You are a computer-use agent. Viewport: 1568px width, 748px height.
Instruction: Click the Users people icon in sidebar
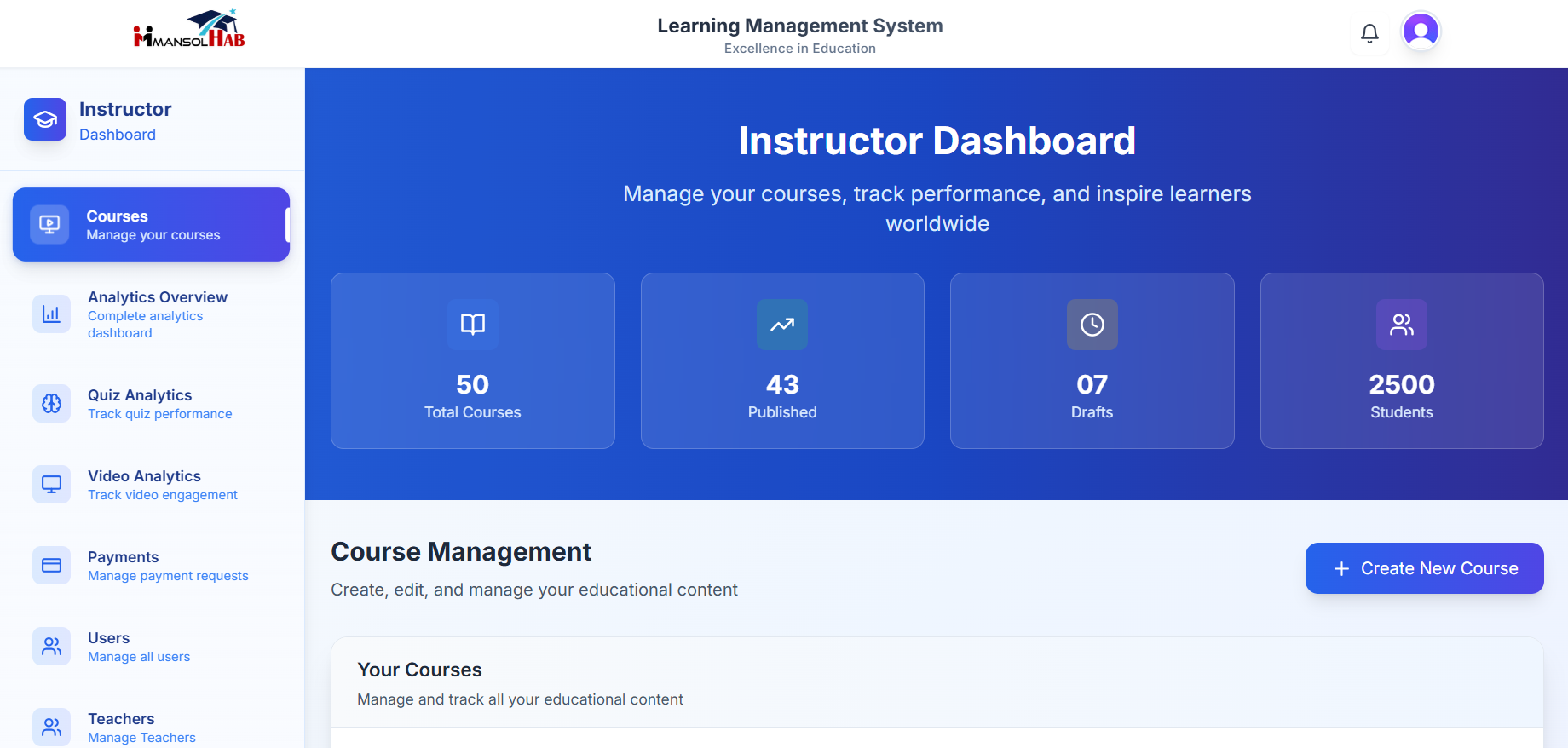coord(51,646)
